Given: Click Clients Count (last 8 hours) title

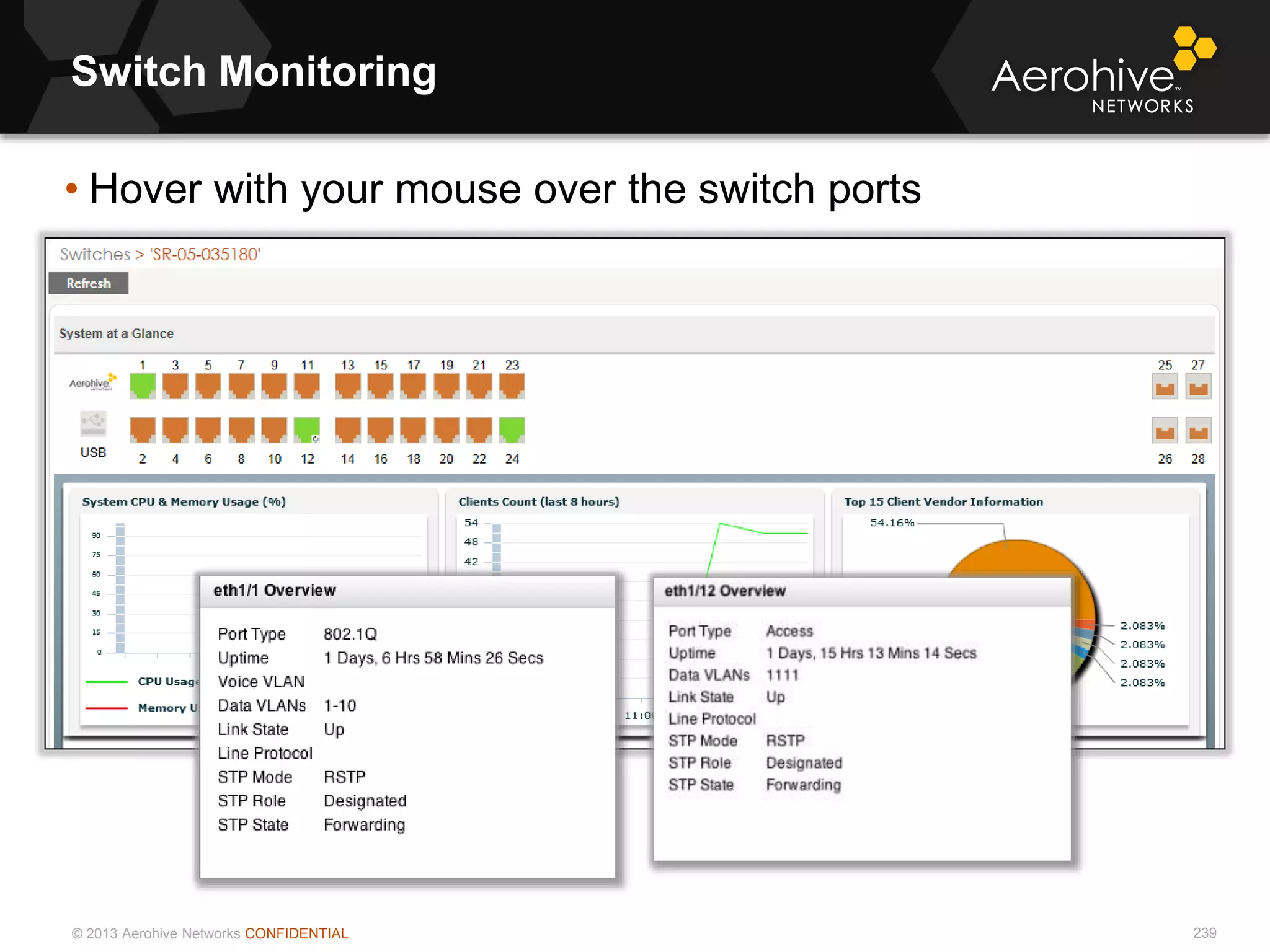Looking at the screenshot, I should tap(539, 502).
